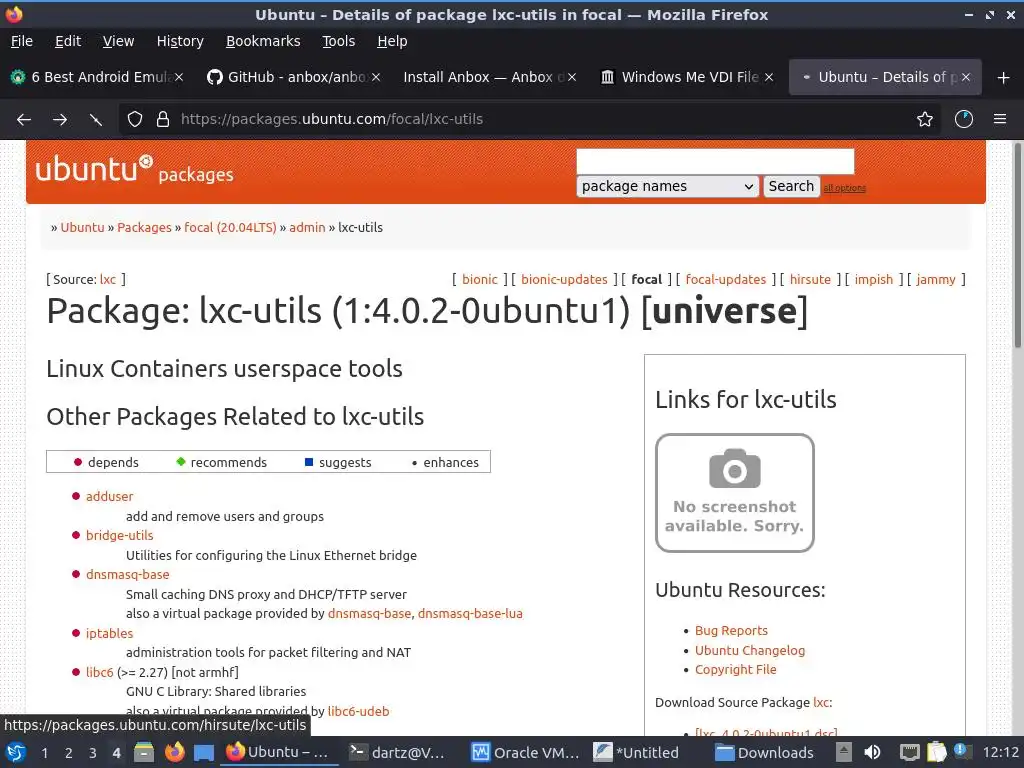
Task: Open a new browser tab
Action: [1004, 78]
